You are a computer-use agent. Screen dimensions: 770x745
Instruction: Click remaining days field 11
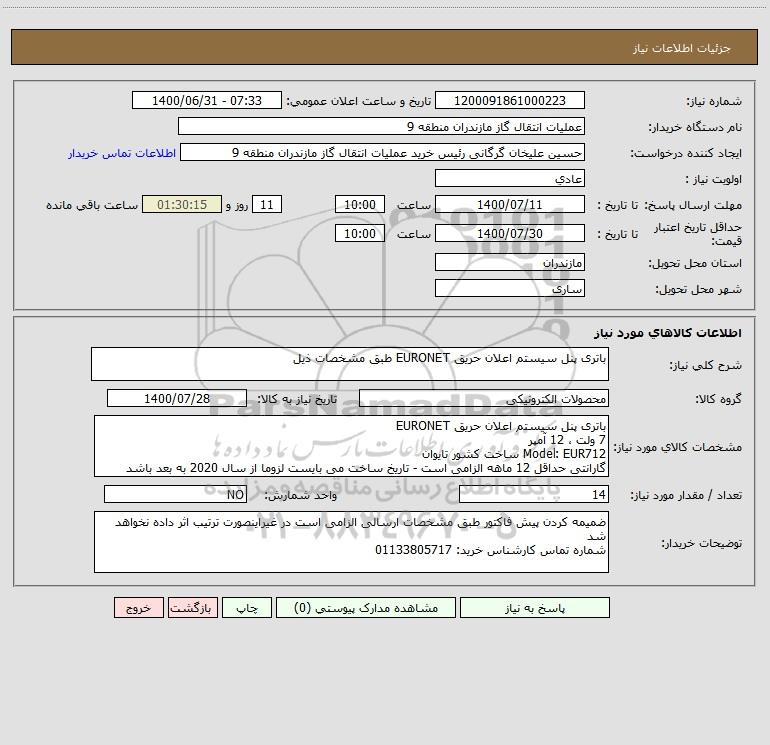click(x=267, y=204)
